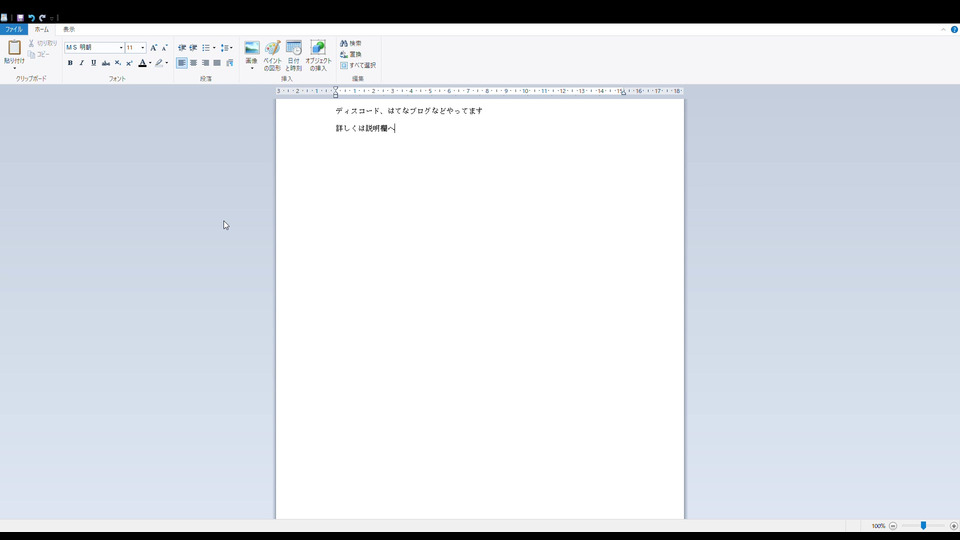Open the line spacing dropdown
The width and height of the screenshot is (960, 540).
point(227,48)
